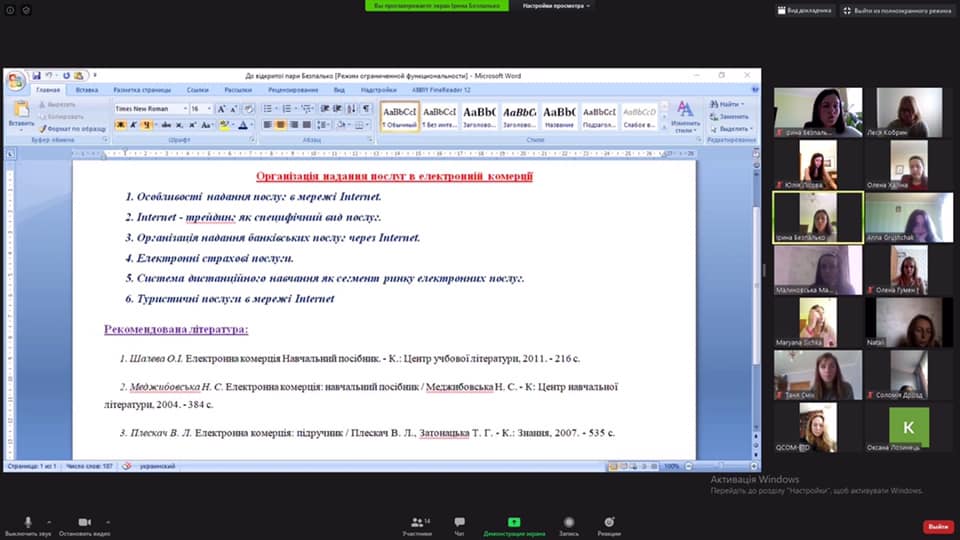Click the Word zoom slider
960x540 pixels.
(721, 467)
